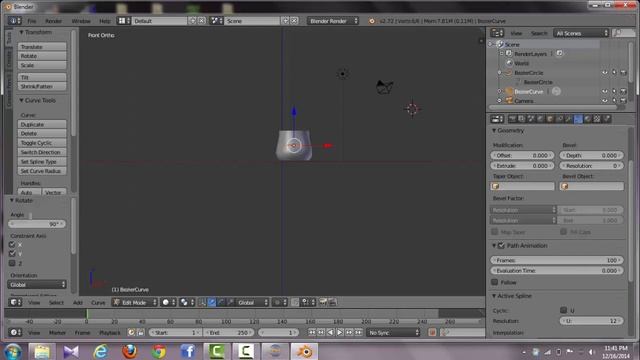Toggle automatic keyframe record button

coord(432,333)
